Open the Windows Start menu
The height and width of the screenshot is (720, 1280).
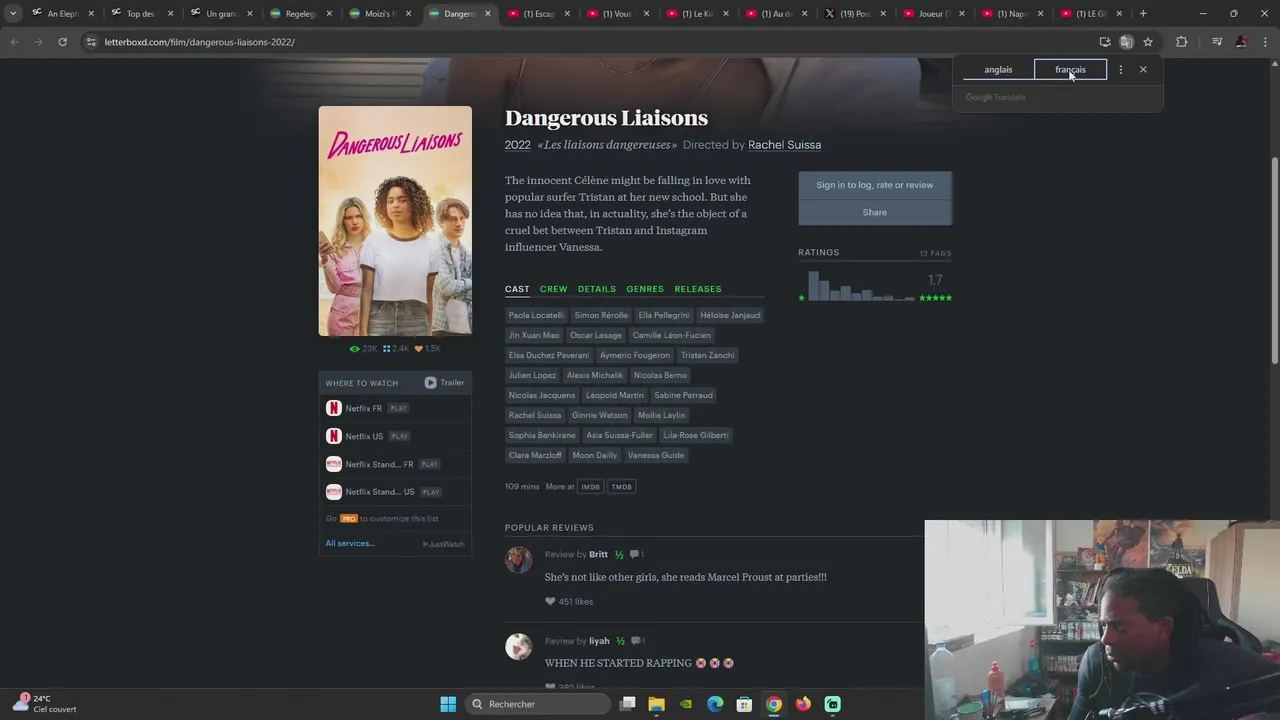tap(448, 704)
